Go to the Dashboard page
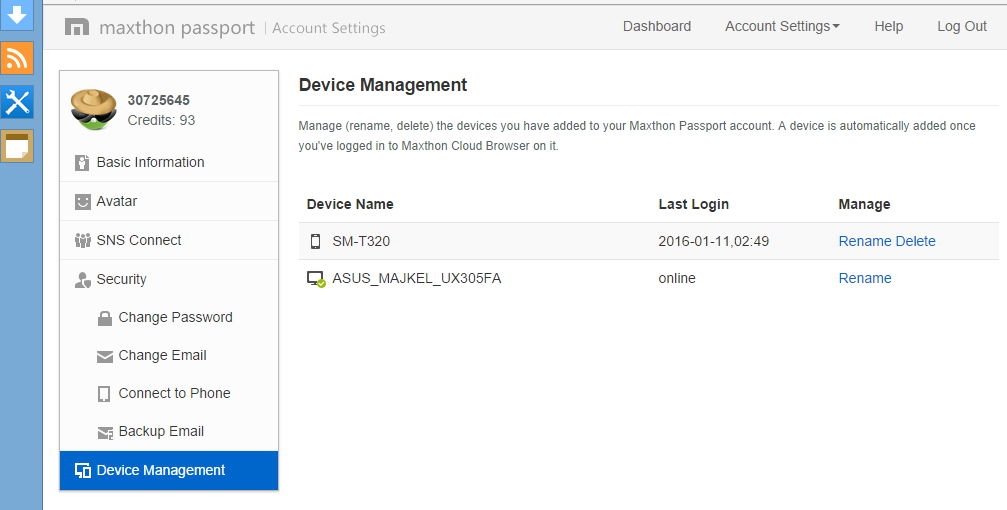 click(x=657, y=26)
